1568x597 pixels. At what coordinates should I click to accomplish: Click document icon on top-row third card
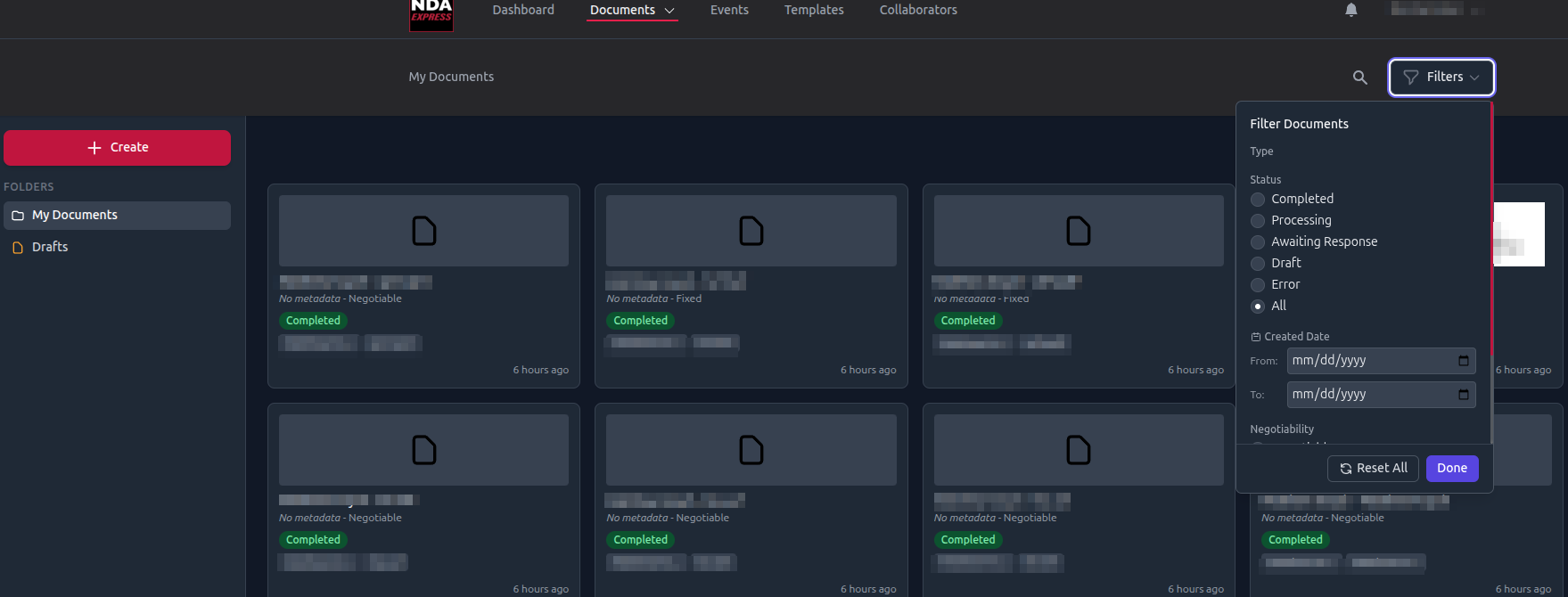pos(1079,231)
